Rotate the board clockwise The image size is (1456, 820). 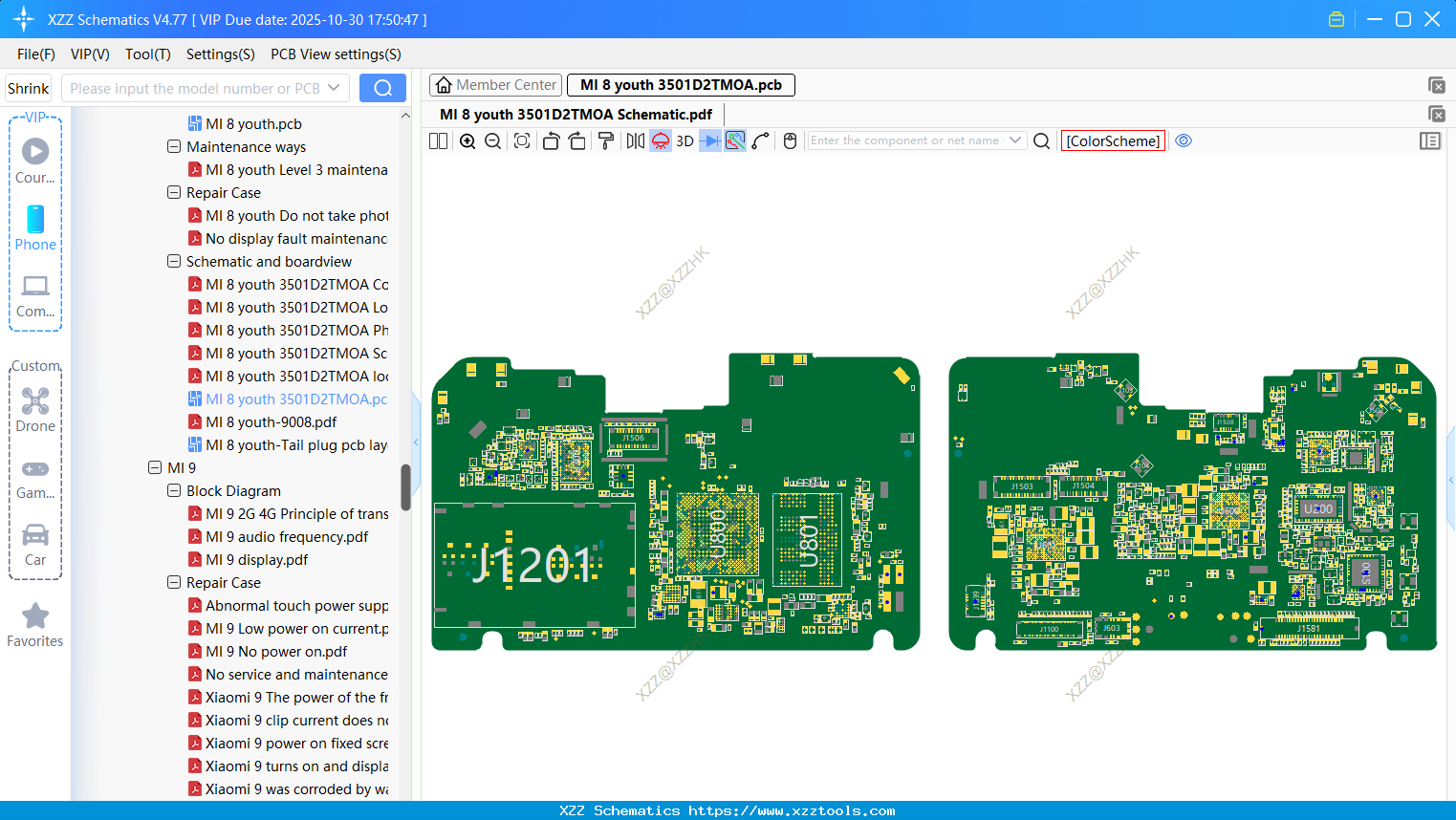pyautogui.click(x=577, y=140)
